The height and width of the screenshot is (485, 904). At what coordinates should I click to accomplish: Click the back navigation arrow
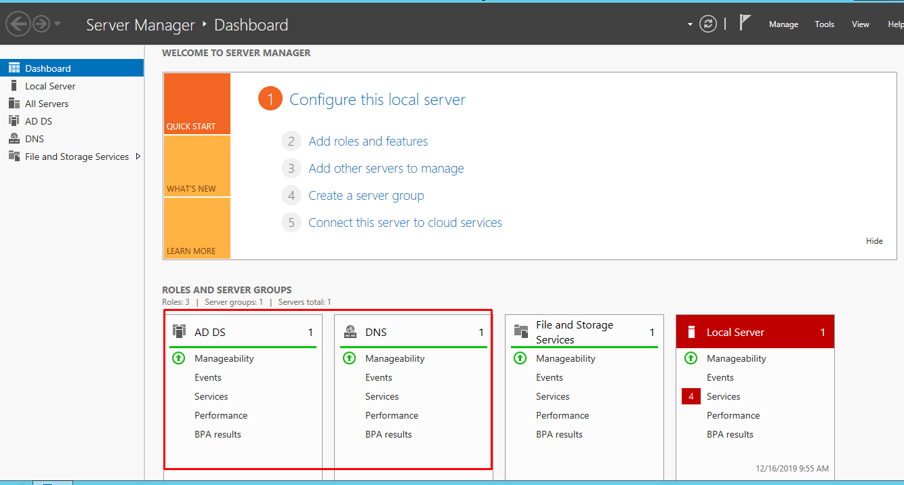(x=18, y=24)
